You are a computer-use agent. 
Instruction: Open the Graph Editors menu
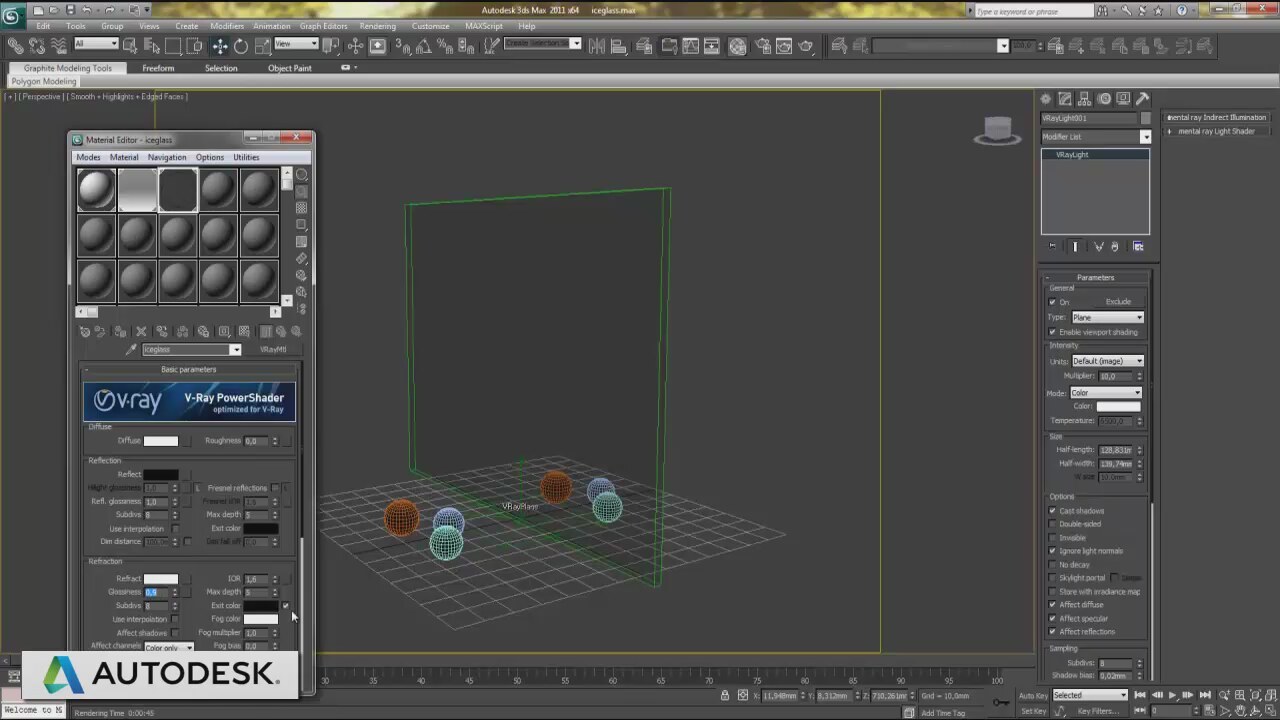coord(324,26)
